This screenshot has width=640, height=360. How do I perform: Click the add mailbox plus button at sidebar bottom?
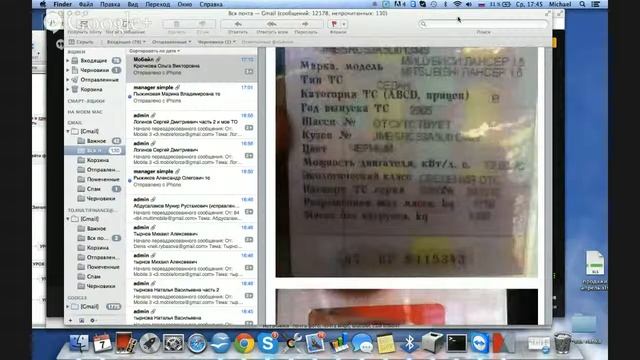[x=70, y=320]
